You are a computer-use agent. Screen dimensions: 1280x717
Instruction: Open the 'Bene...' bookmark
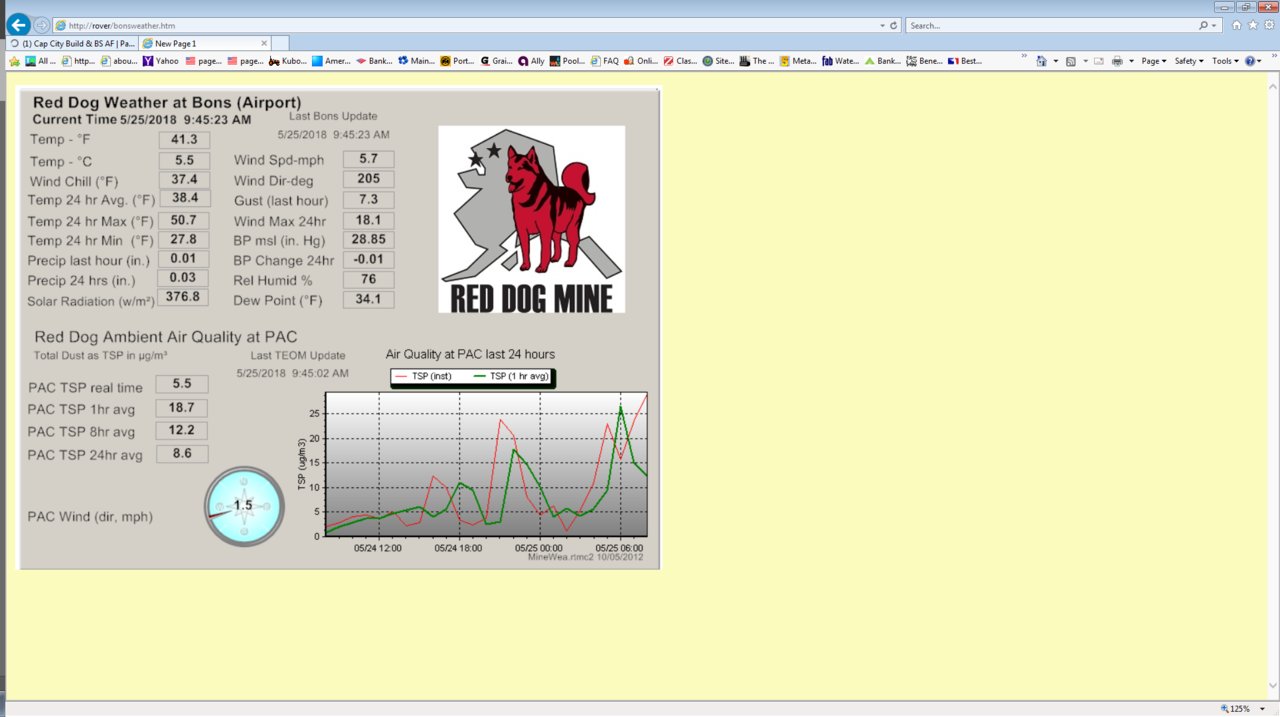point(924,61)
